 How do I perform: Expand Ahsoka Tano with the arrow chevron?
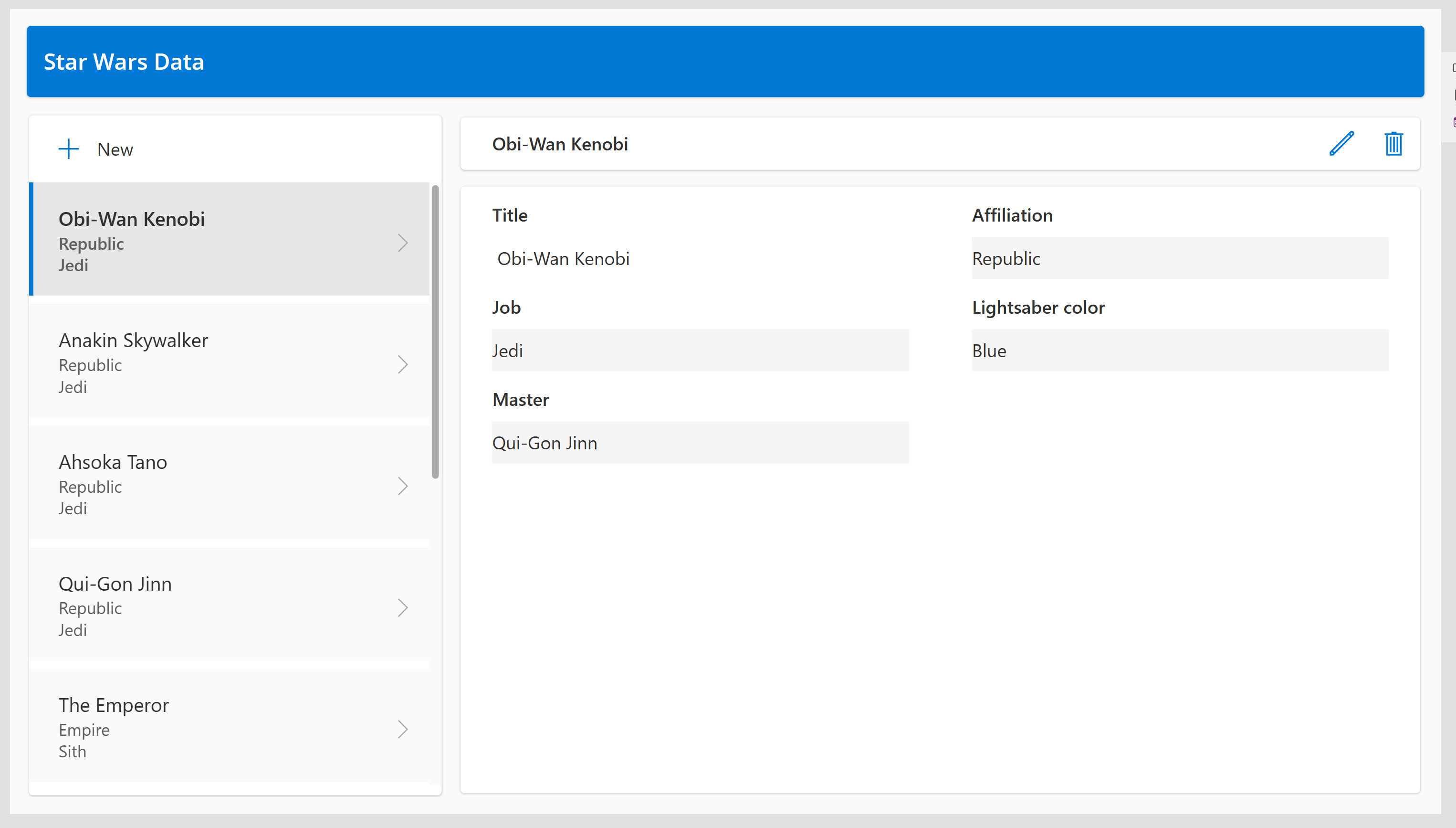click(x=403, y=486)
